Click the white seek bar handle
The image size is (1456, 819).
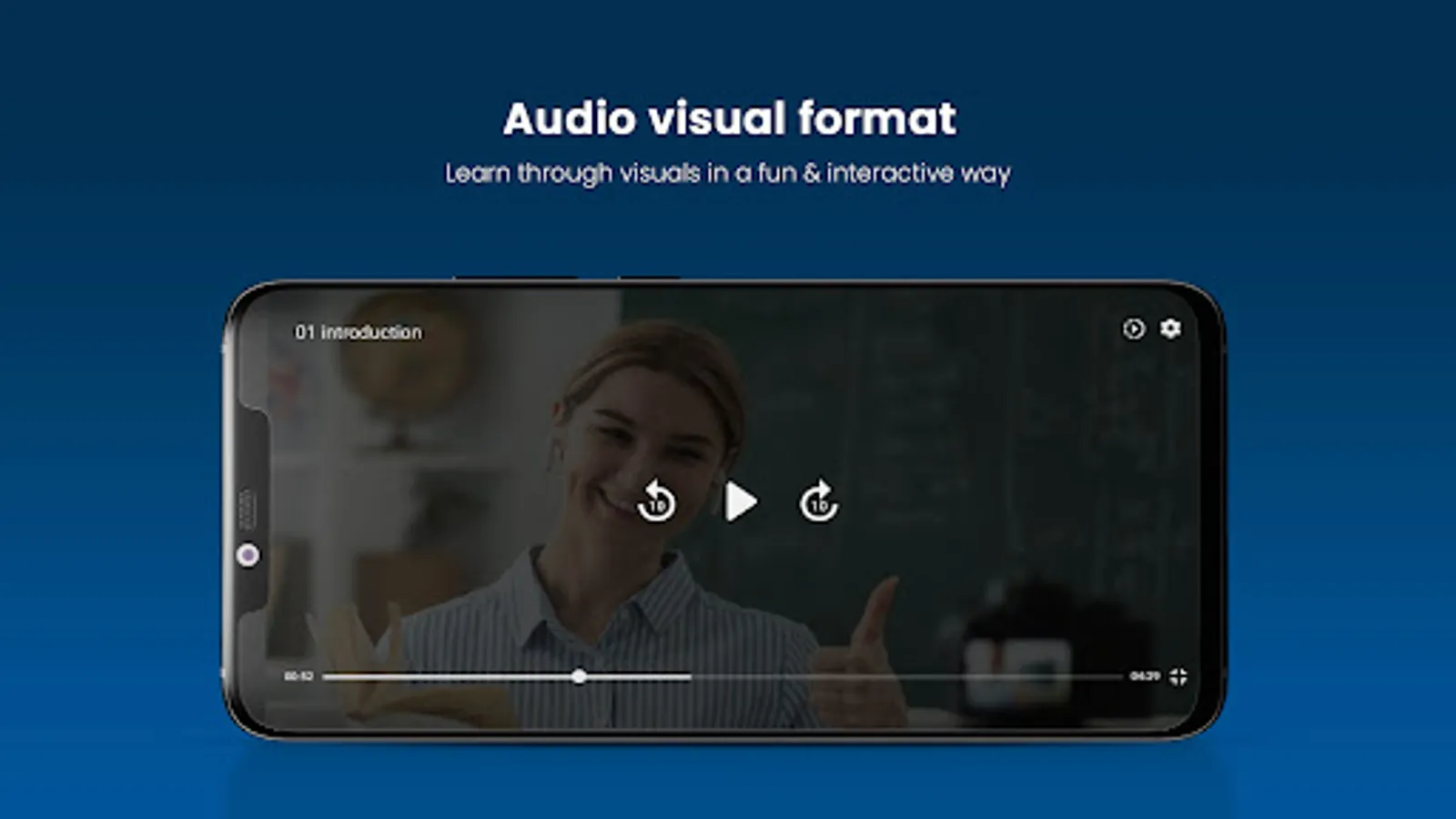click(579, 676)
